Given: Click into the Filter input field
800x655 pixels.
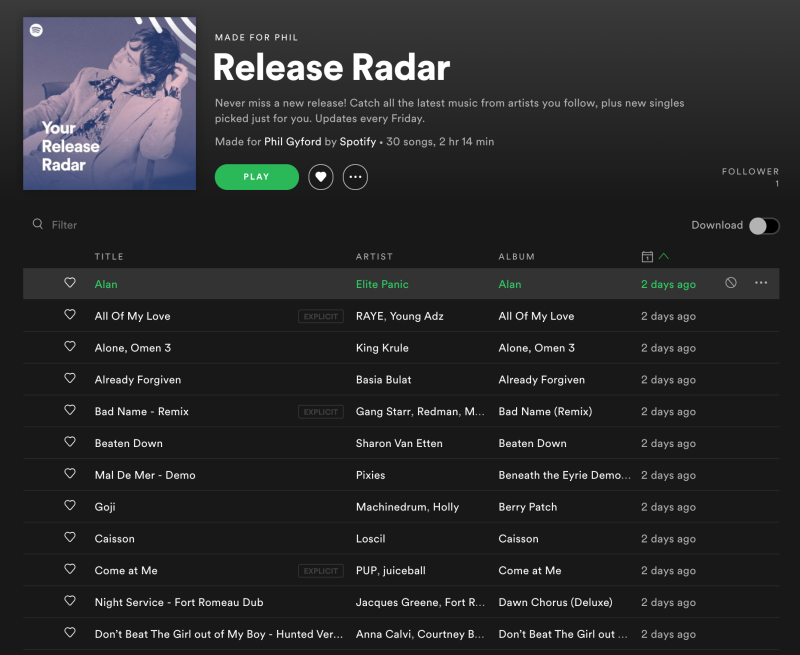Looking at the screenshot, I should [64, 225].
